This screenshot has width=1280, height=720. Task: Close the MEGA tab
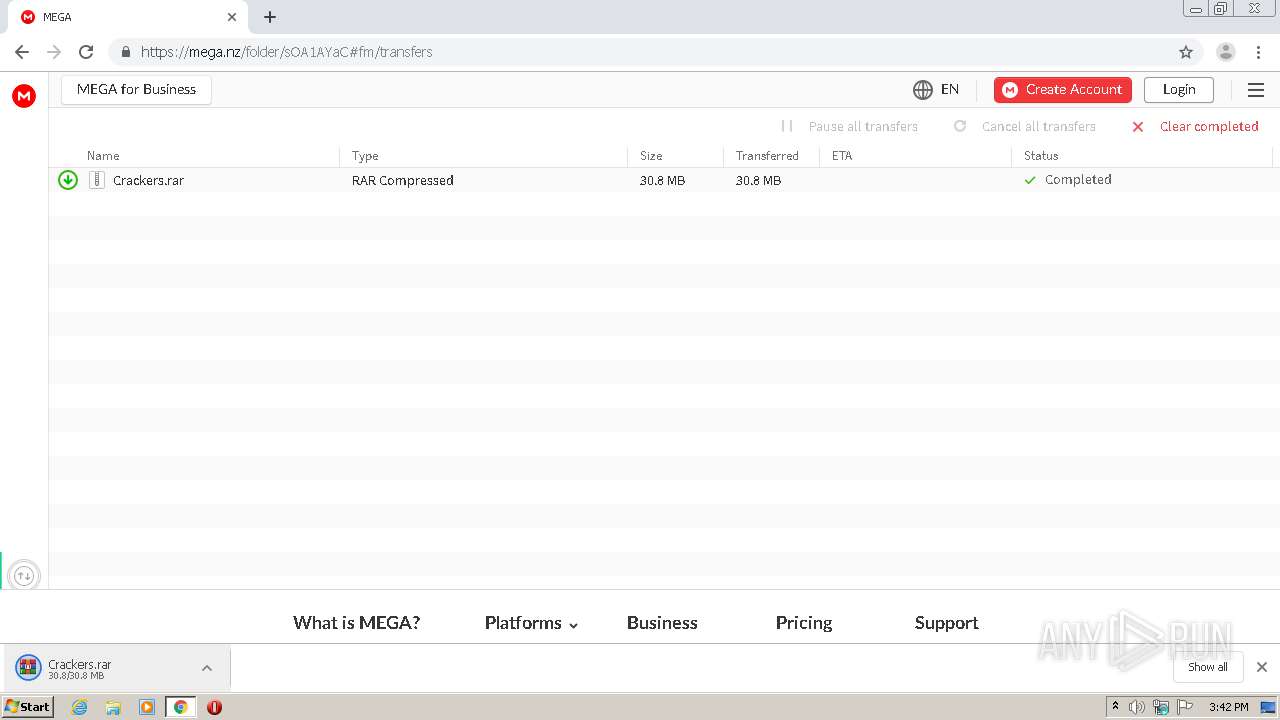click(x=232, y=17)
